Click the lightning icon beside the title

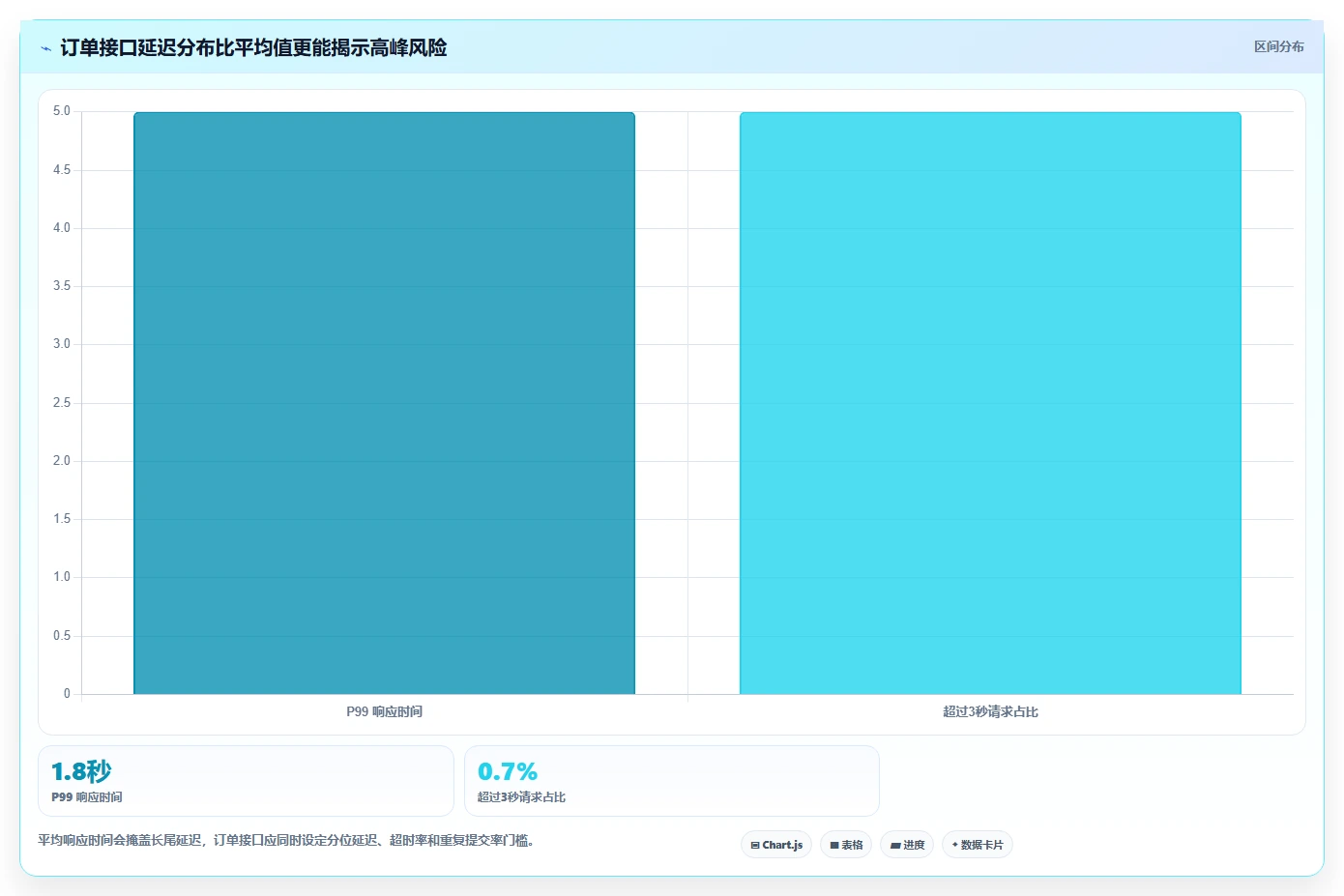click(x=45, y=48)
